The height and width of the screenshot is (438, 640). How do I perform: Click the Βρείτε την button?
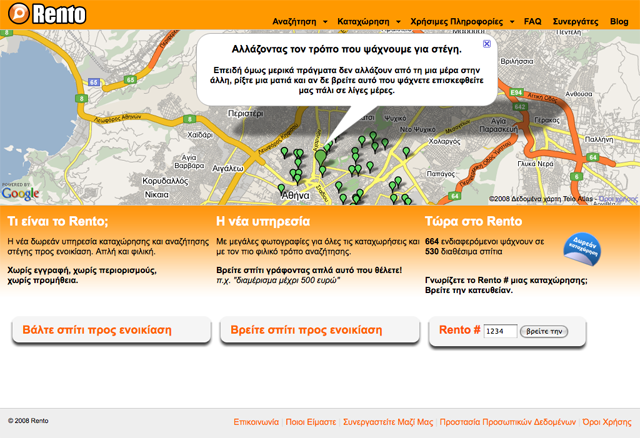tap(544, 331)
